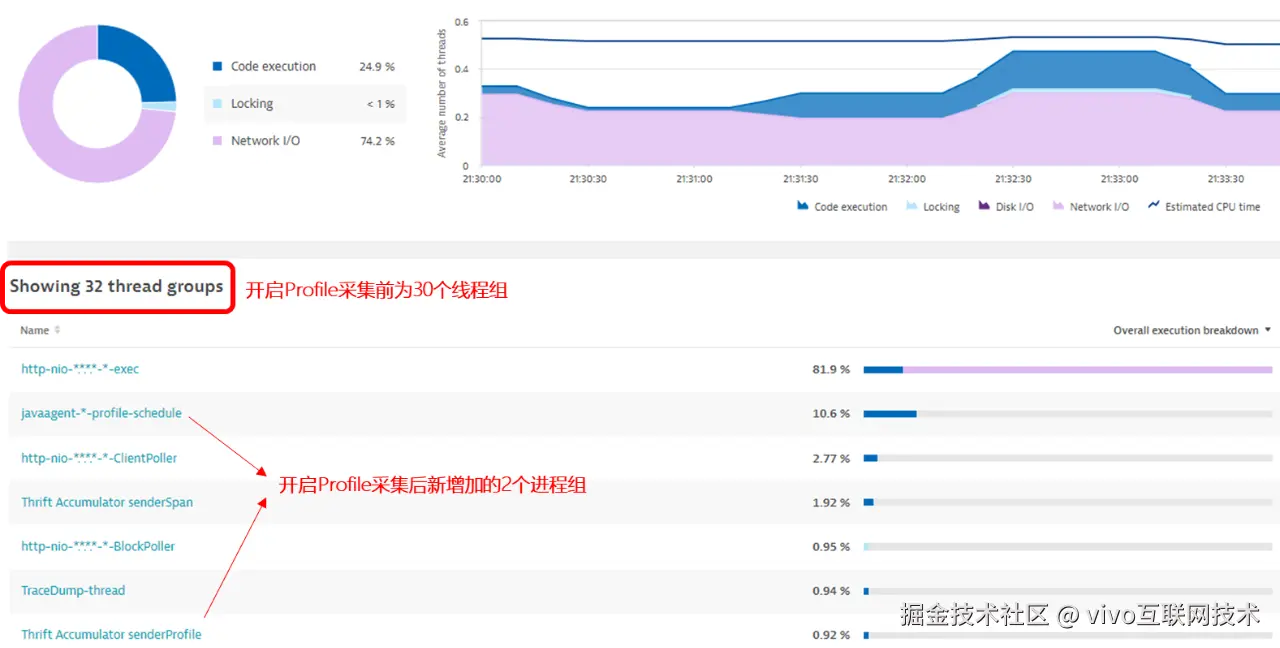Click the 0.94 % execution bar for TraceDump-thread
The height and width of the screenshot is (648, 1280).
[x=1068, y=590]
